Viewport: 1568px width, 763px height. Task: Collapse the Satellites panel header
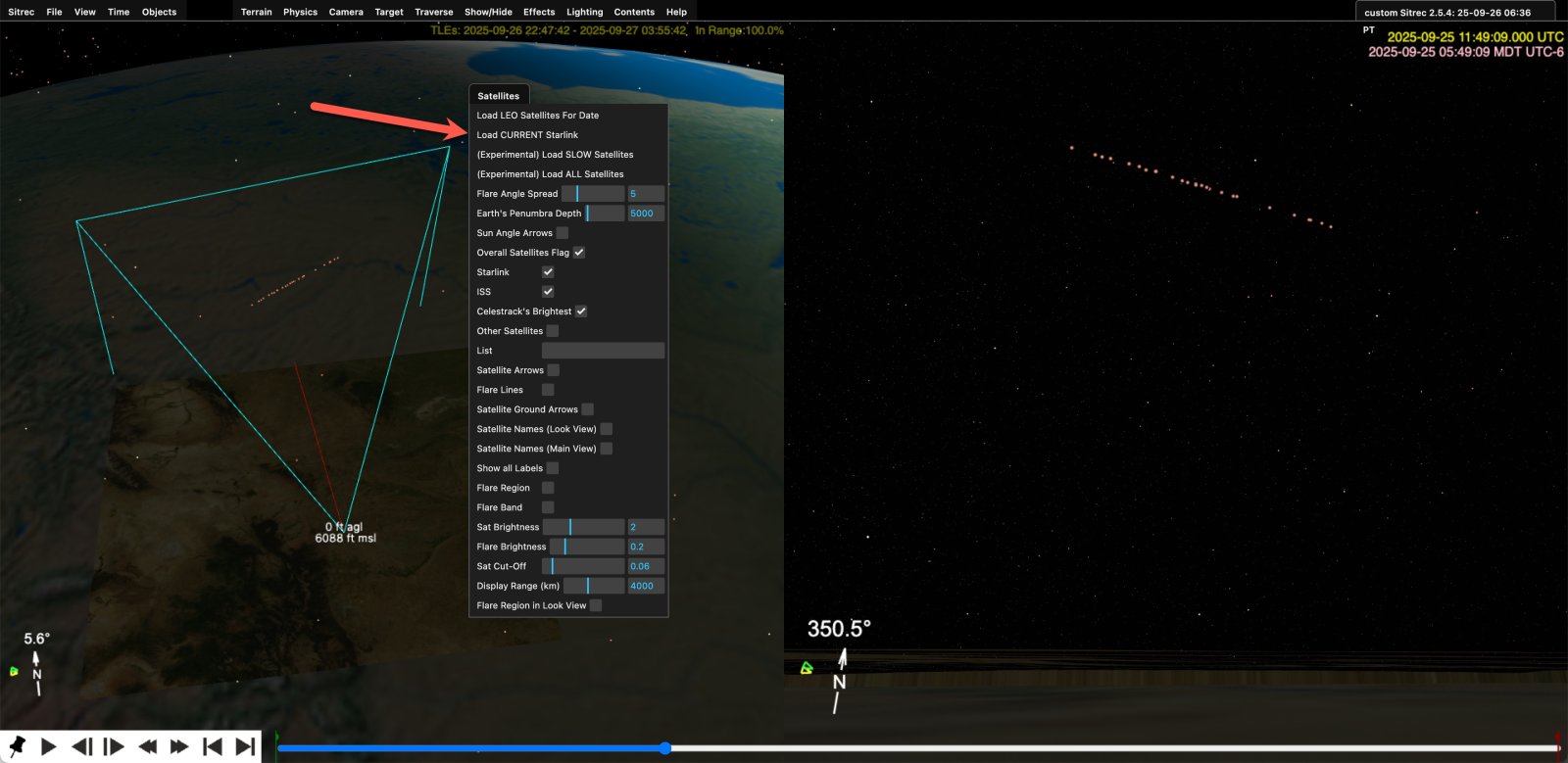[x=499, y=96]
